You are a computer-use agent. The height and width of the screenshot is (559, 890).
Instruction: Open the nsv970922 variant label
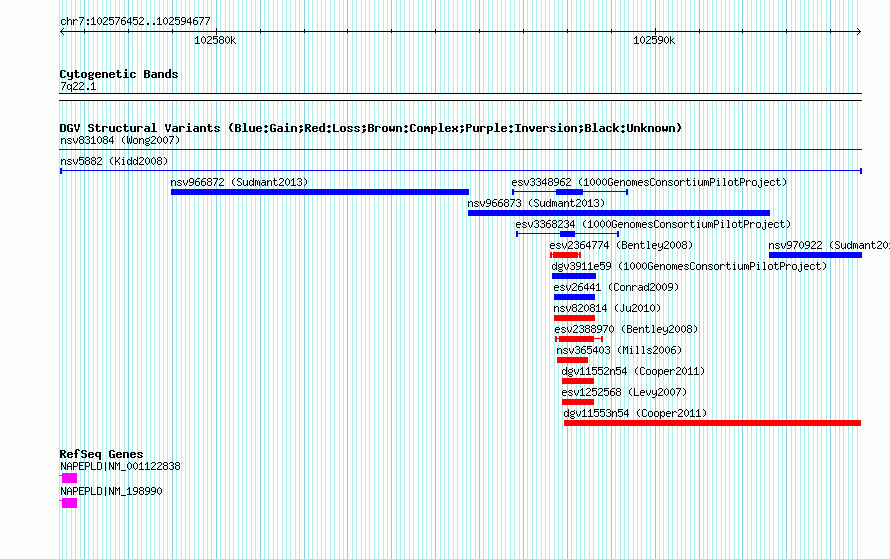coord(829,245)
